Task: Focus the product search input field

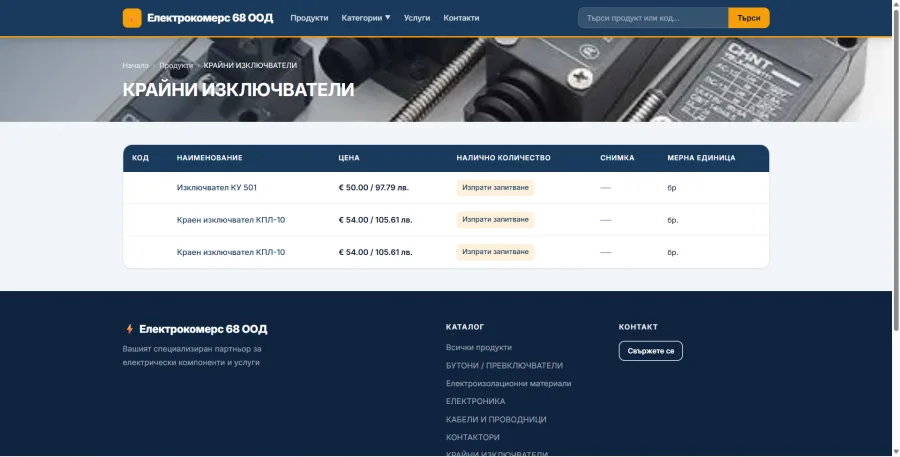Action: (x=653, y=18)
